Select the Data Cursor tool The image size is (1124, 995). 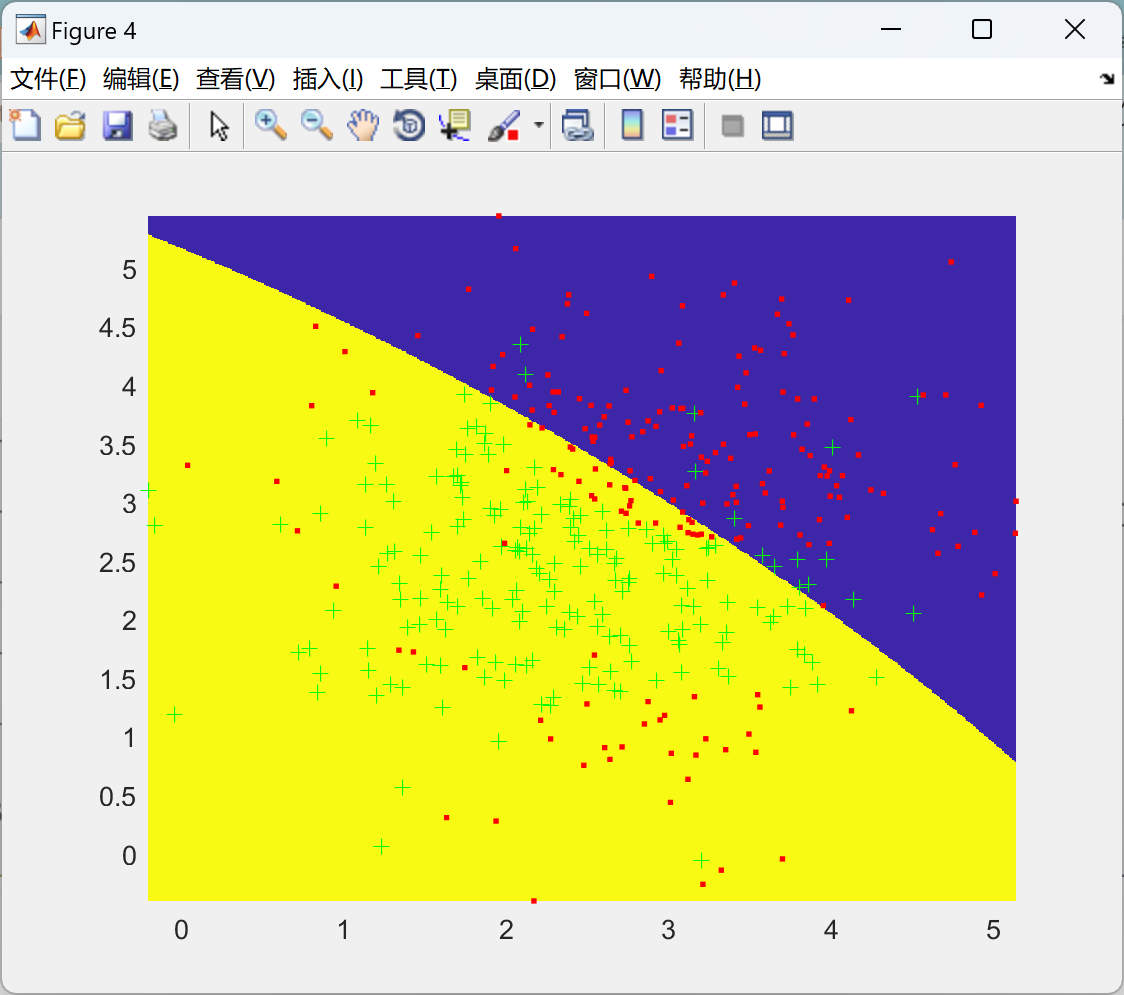tap(455, 125)
